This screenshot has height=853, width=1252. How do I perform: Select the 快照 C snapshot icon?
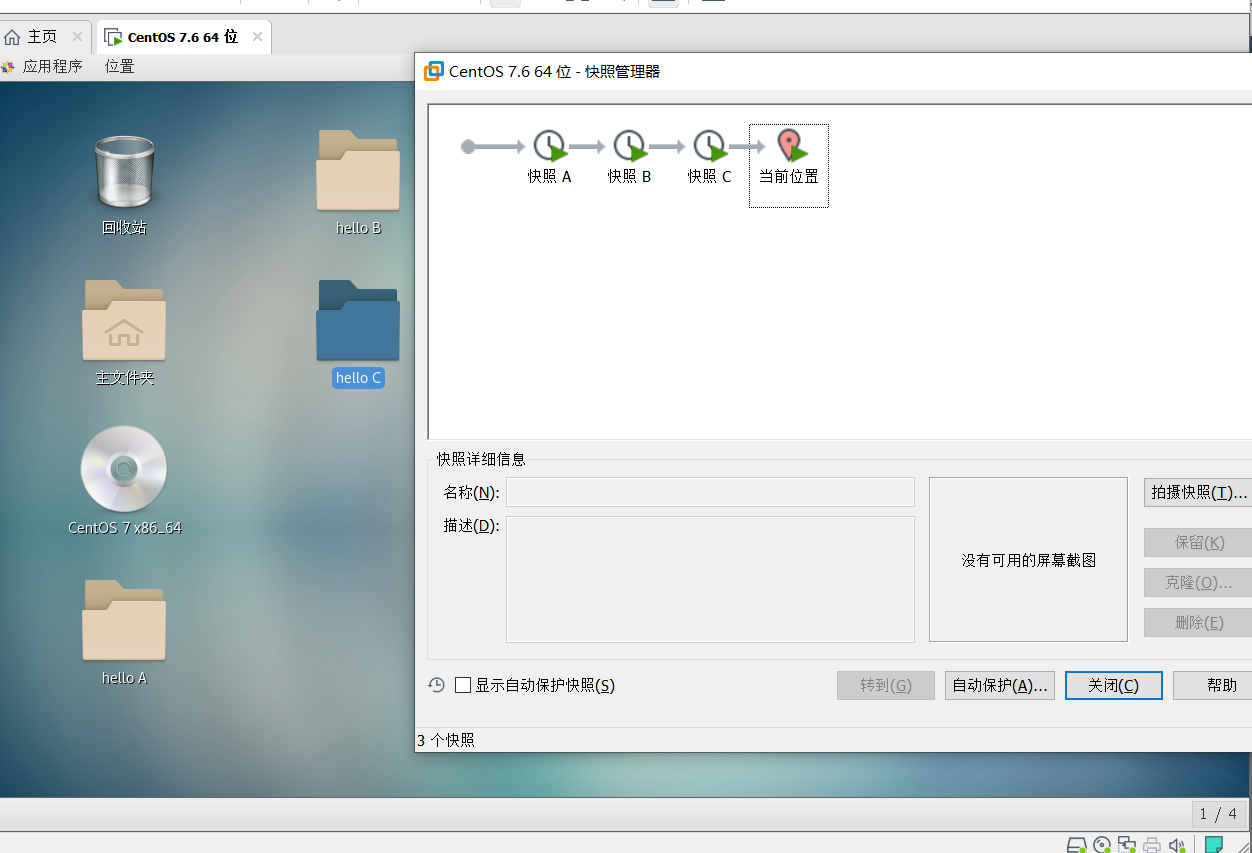710,146
